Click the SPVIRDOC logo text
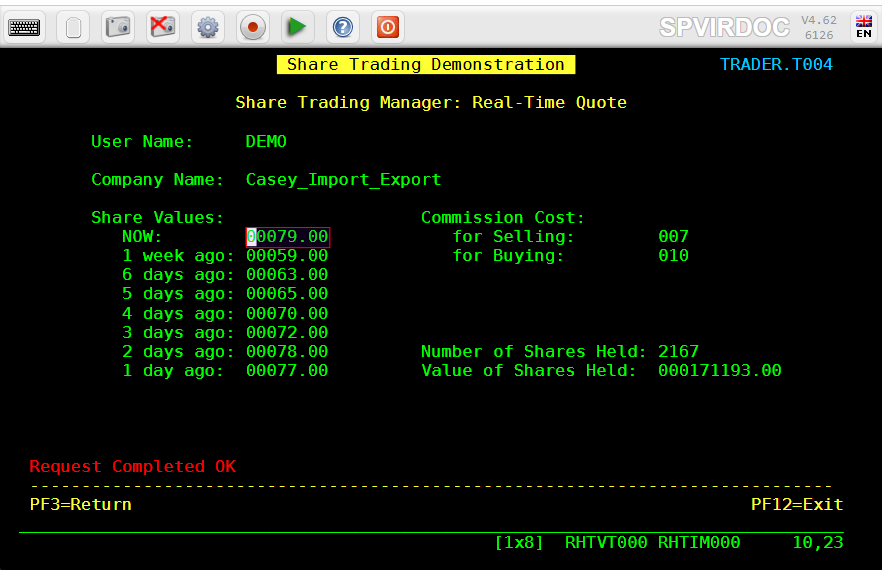The height and width of the screenshot is (570, 882). [x=724, y=27]
